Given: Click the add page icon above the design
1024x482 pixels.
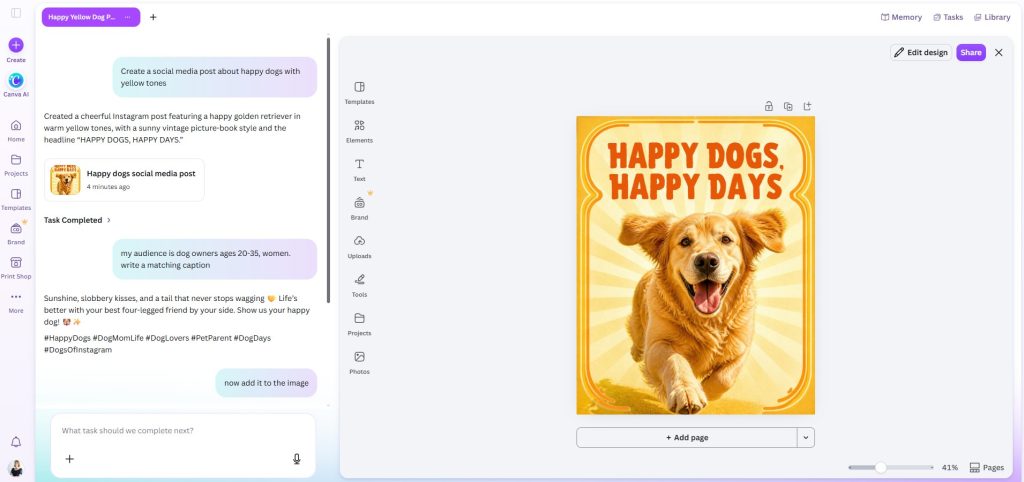Looking at the screenshot, I should click(807, 106).
